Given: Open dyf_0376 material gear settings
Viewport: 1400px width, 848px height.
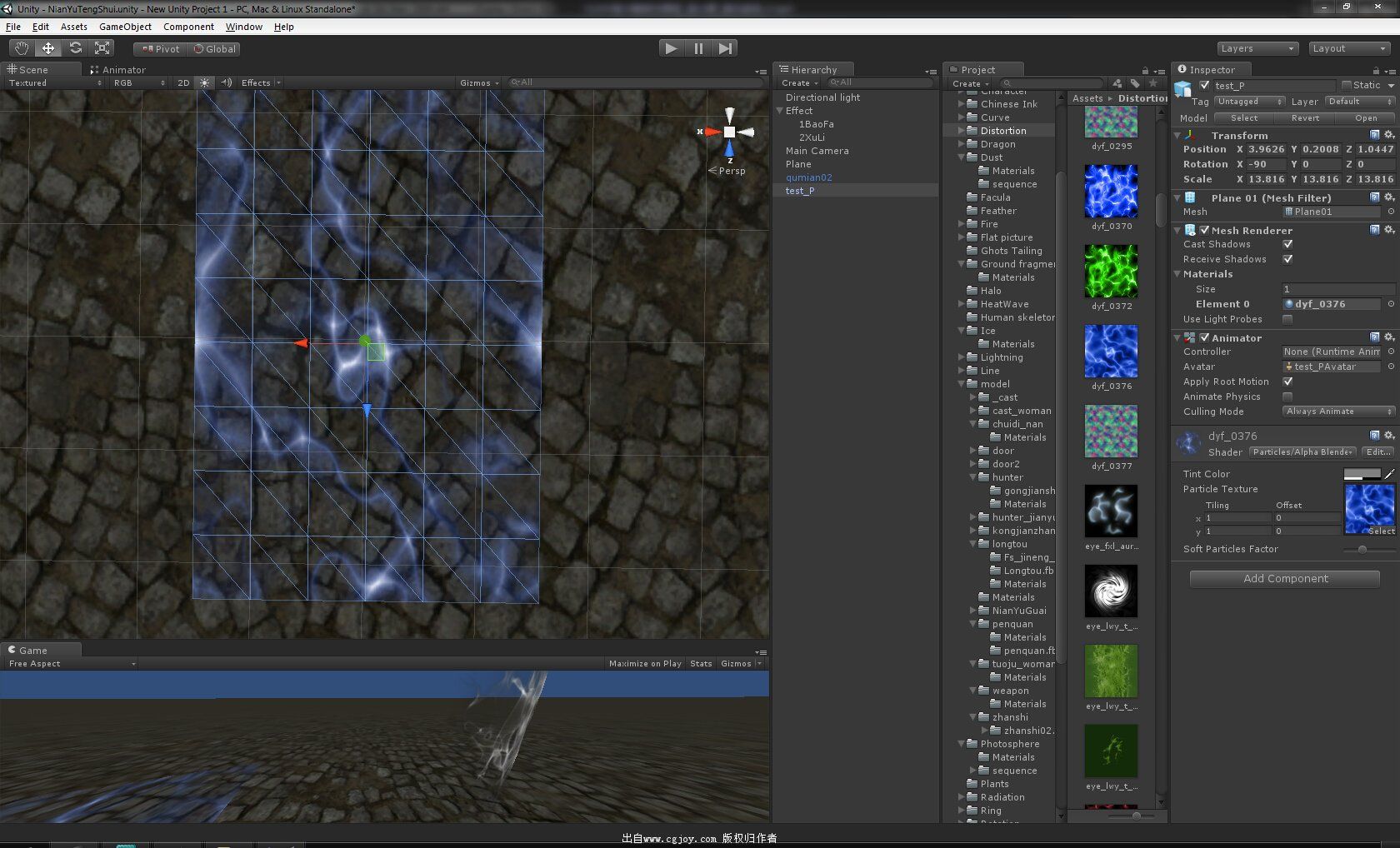Looking at the screenshot, I should point(1388,435).
